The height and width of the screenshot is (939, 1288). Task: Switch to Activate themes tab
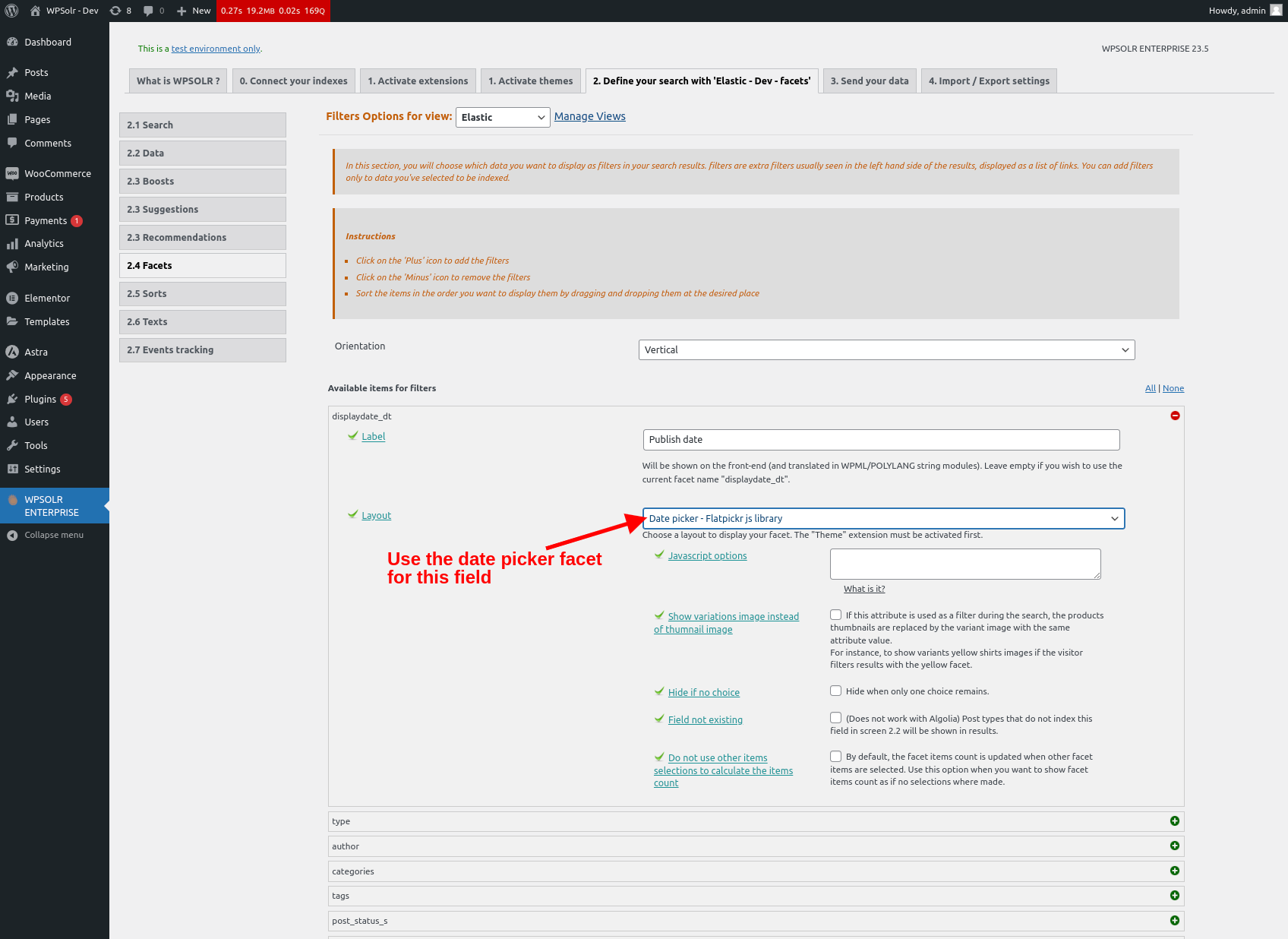coord(531,81)
